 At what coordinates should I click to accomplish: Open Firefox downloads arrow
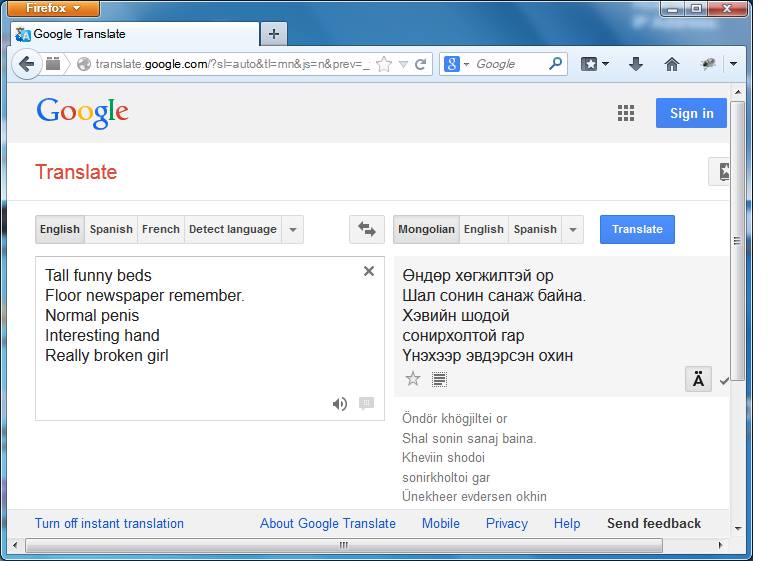click(x=636, y=64)
